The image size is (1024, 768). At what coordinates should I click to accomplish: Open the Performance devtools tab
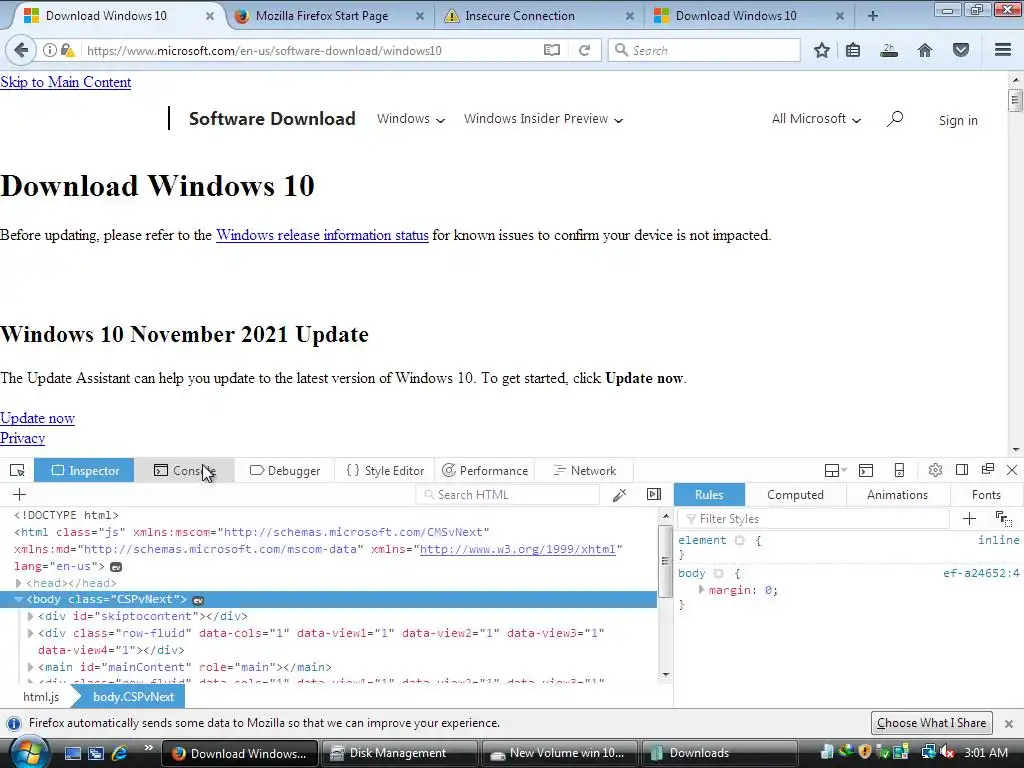click(485, 470)
